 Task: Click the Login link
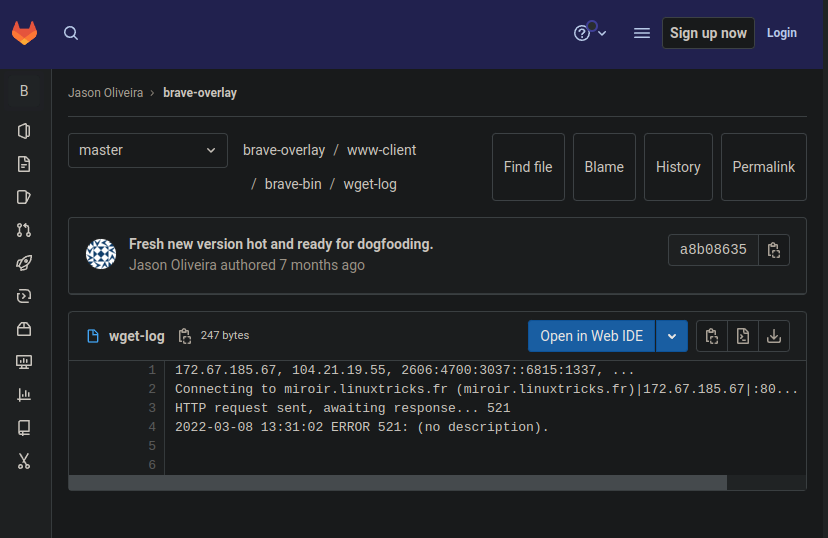point(782,33)
